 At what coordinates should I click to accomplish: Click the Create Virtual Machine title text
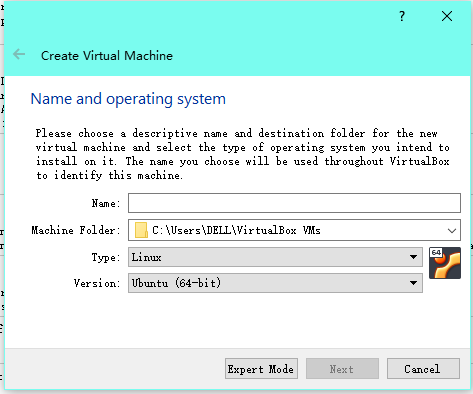tap(107, 55)
